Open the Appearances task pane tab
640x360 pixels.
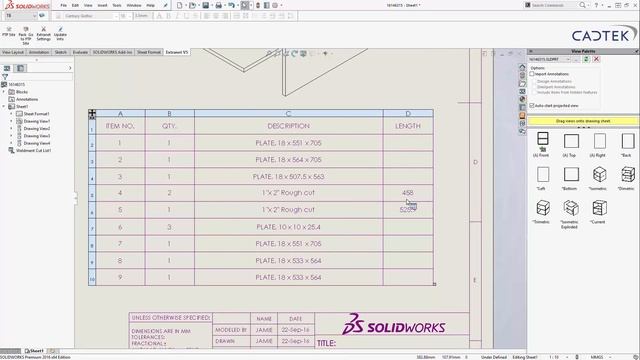click(522, 99)
